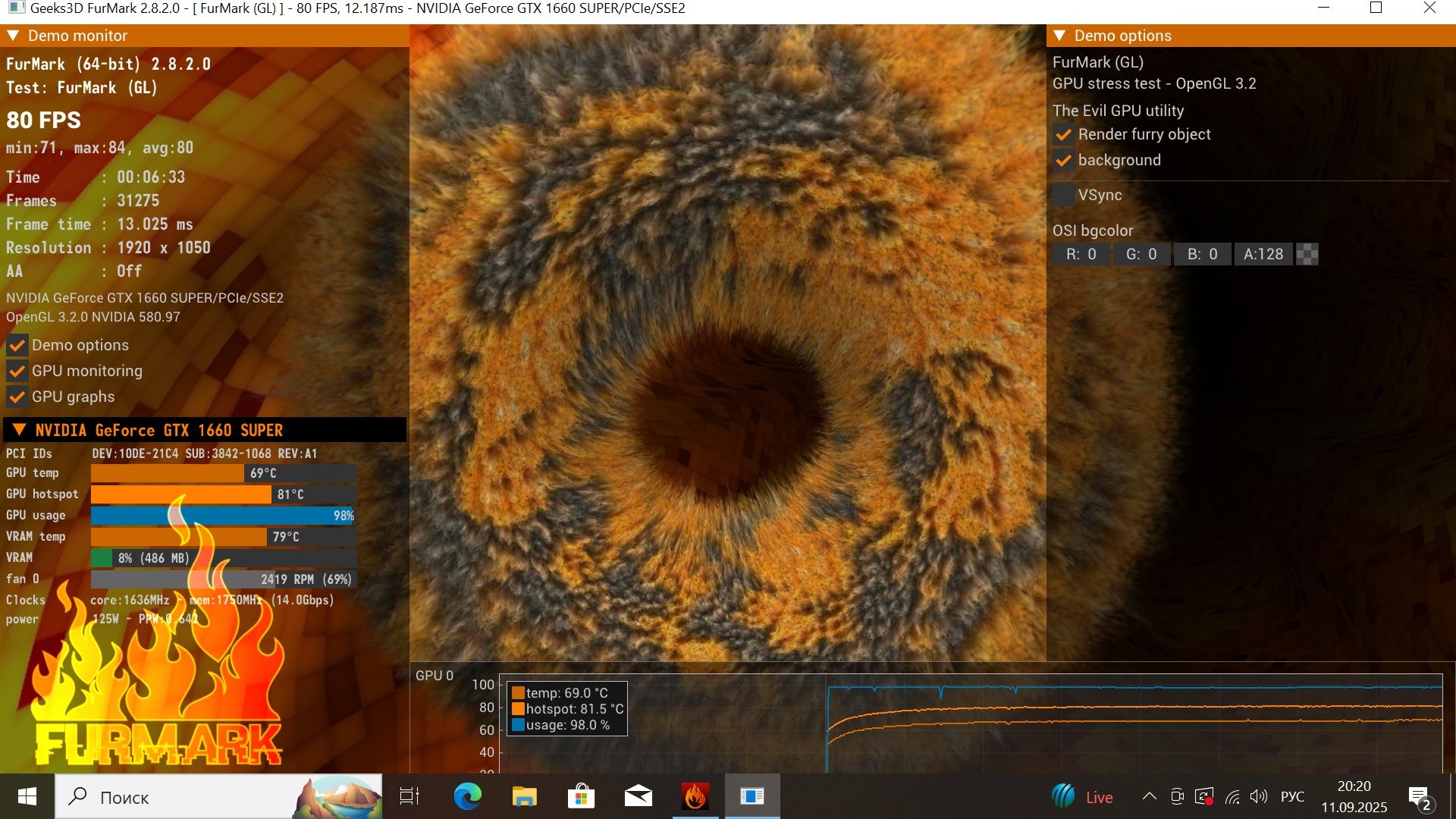1456x819 pixels.
Task: Switch the РУС input language
Action: click(1292, 796)
